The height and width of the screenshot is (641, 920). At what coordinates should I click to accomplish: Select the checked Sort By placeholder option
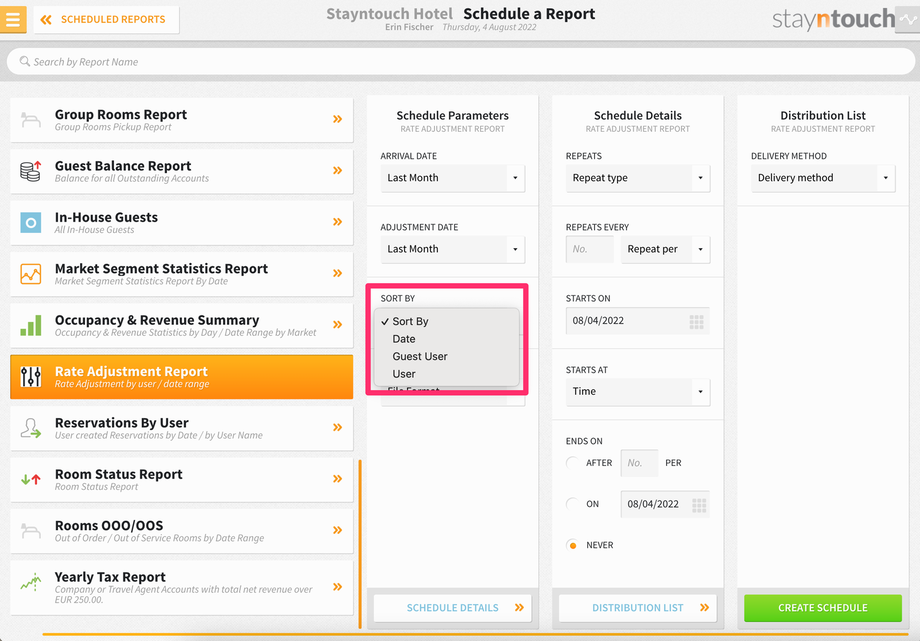[447, 321]
